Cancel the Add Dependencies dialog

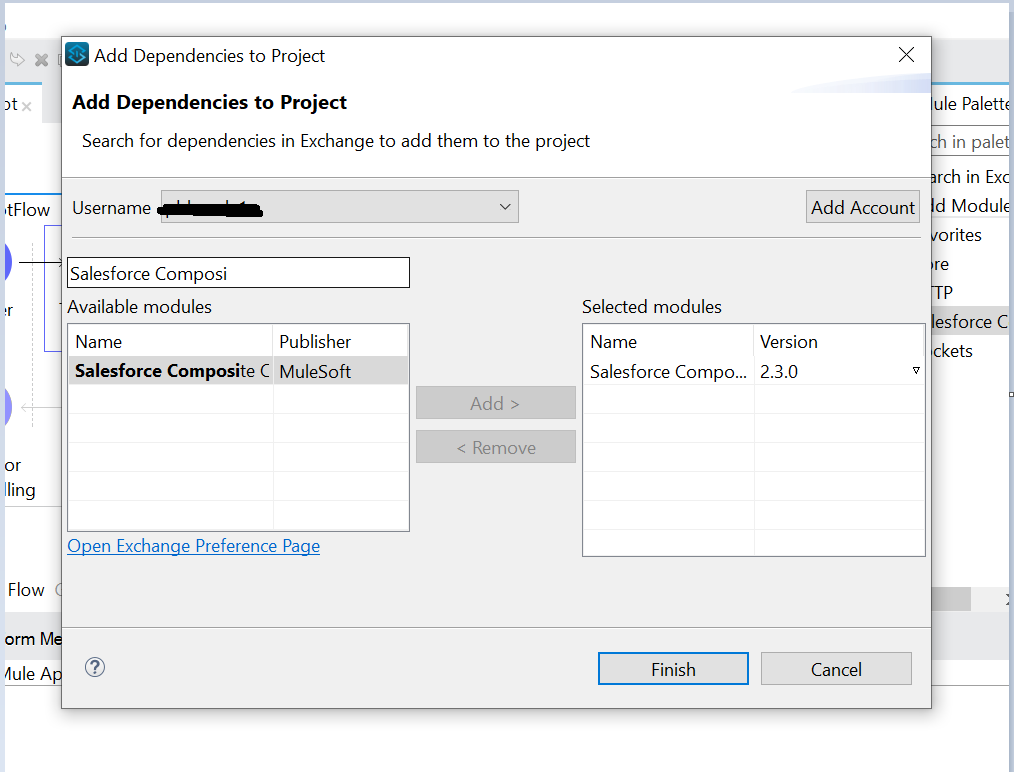point(836,669)
